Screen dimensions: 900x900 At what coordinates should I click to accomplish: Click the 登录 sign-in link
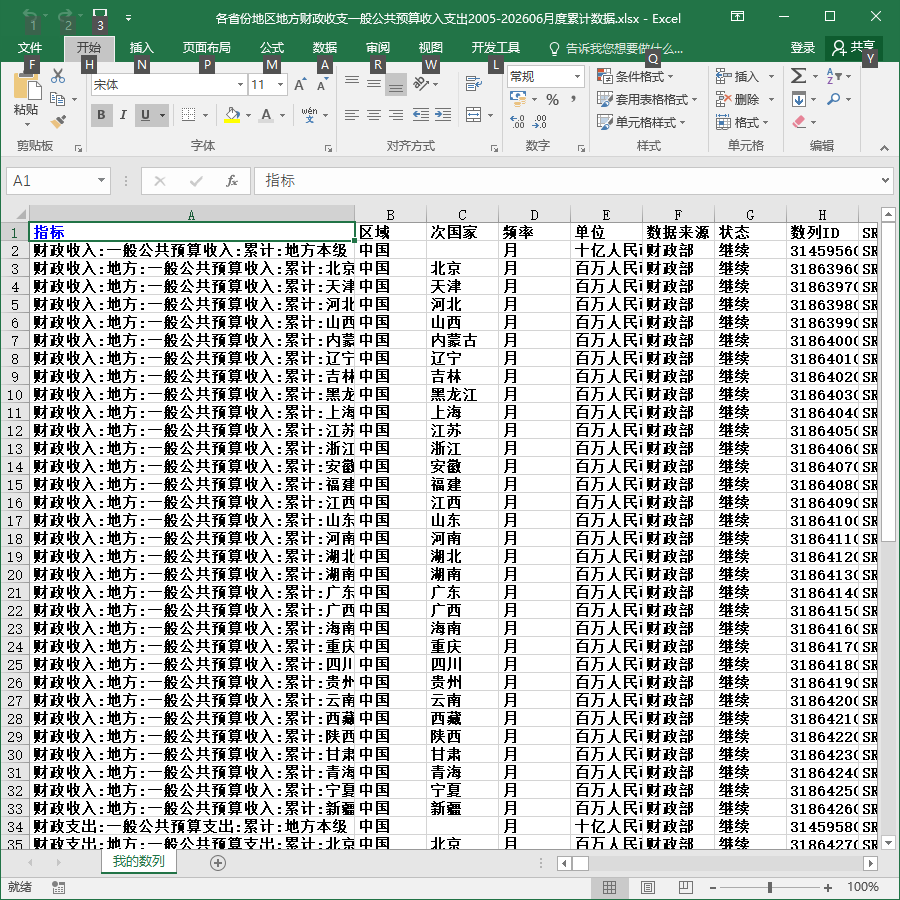(x=802, y=48)
